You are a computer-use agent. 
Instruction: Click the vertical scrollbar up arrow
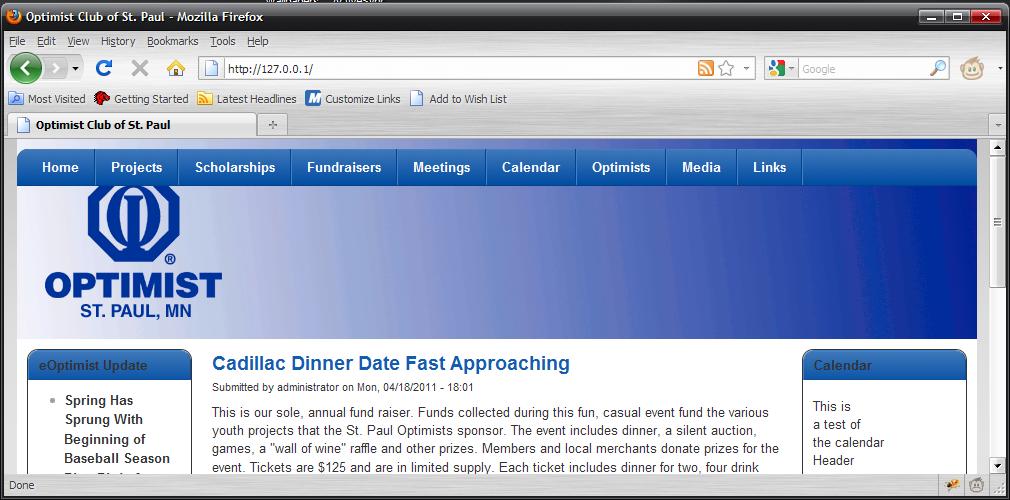coord(997,148)
